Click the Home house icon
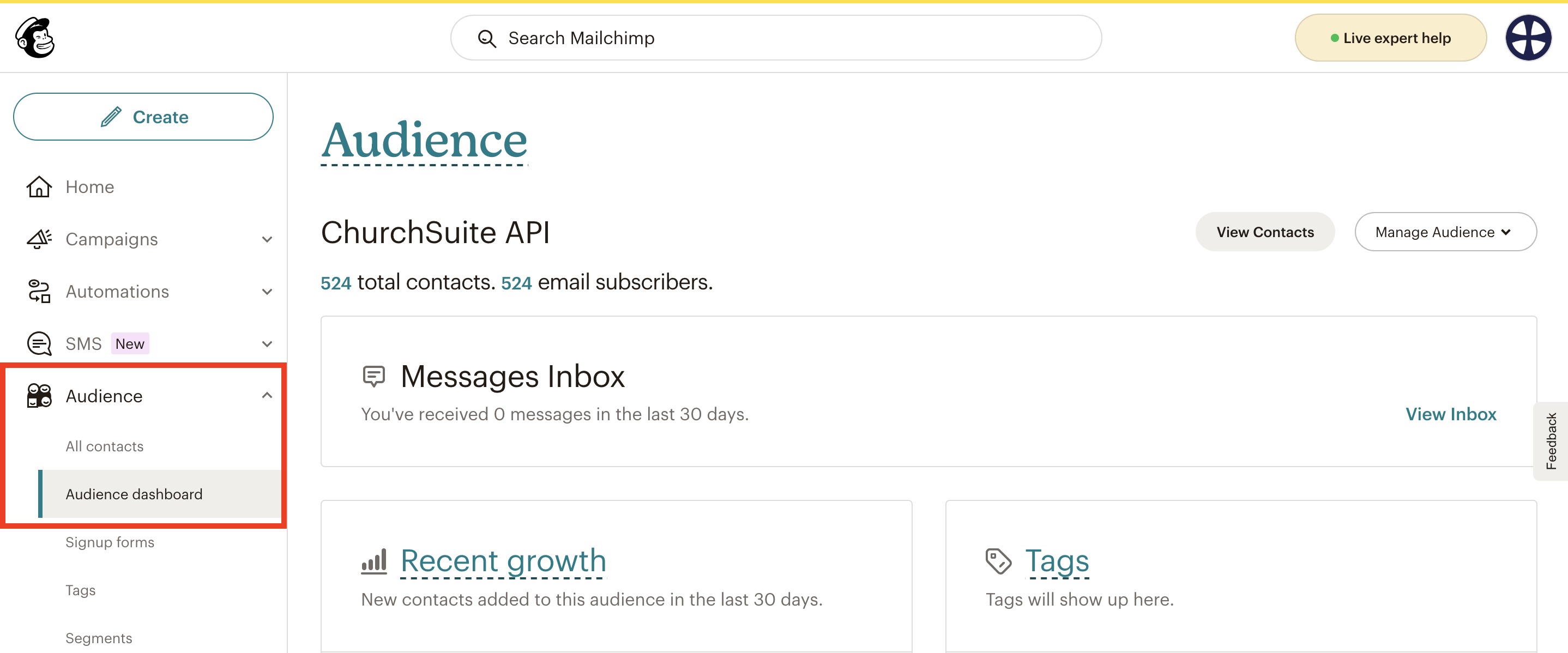The width and height of the screenshot is (1568, 653). pyautogui.click(x=39, y=187)
